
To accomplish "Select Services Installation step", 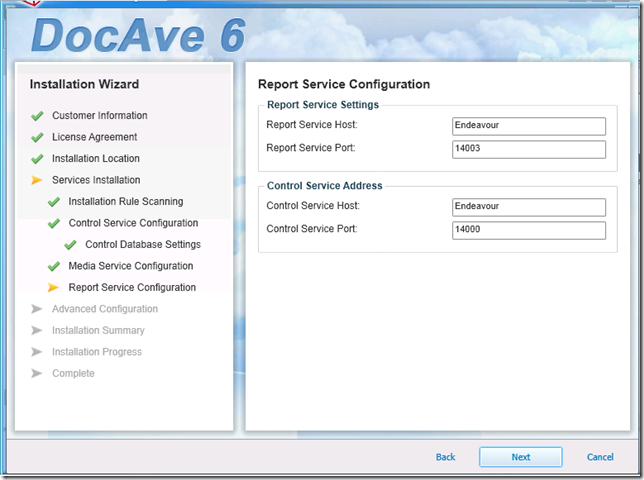I will pyautogui.click(x=96, y=180).
